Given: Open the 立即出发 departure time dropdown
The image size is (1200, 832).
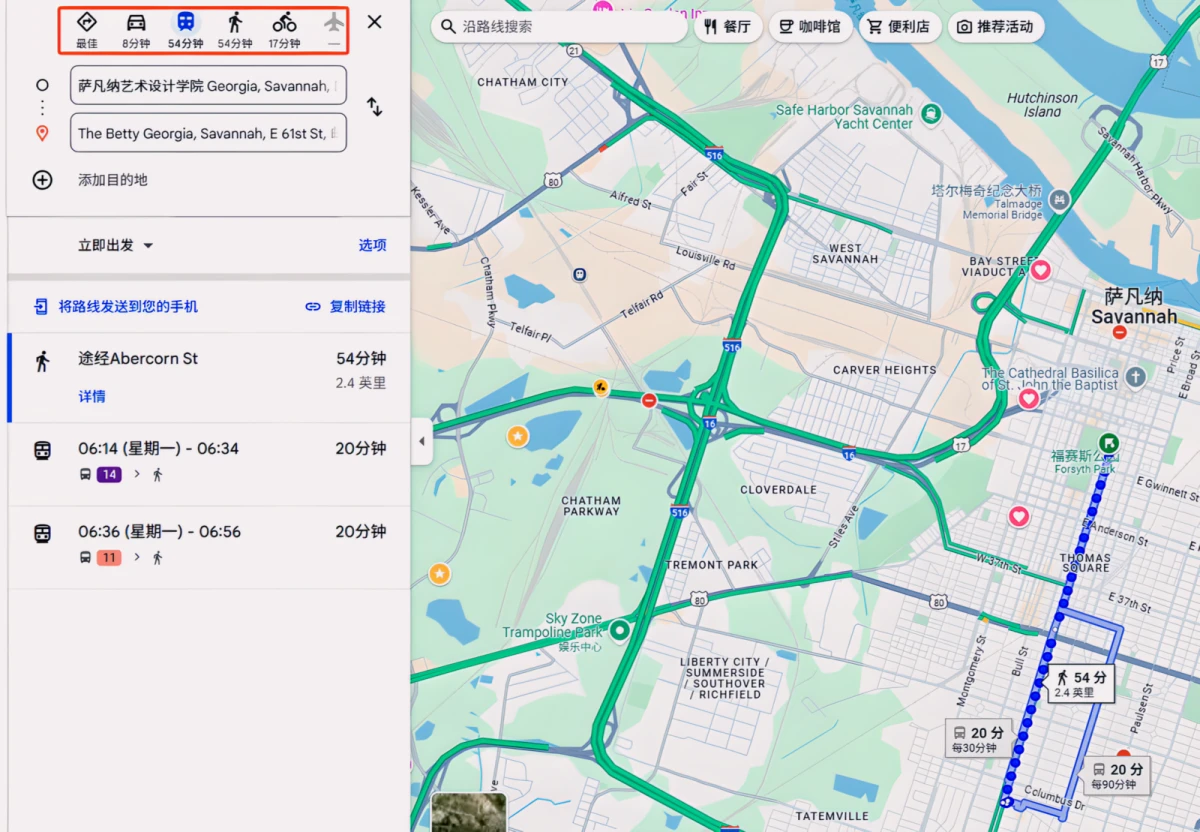Looking at the screenshot, I should 115,245.
